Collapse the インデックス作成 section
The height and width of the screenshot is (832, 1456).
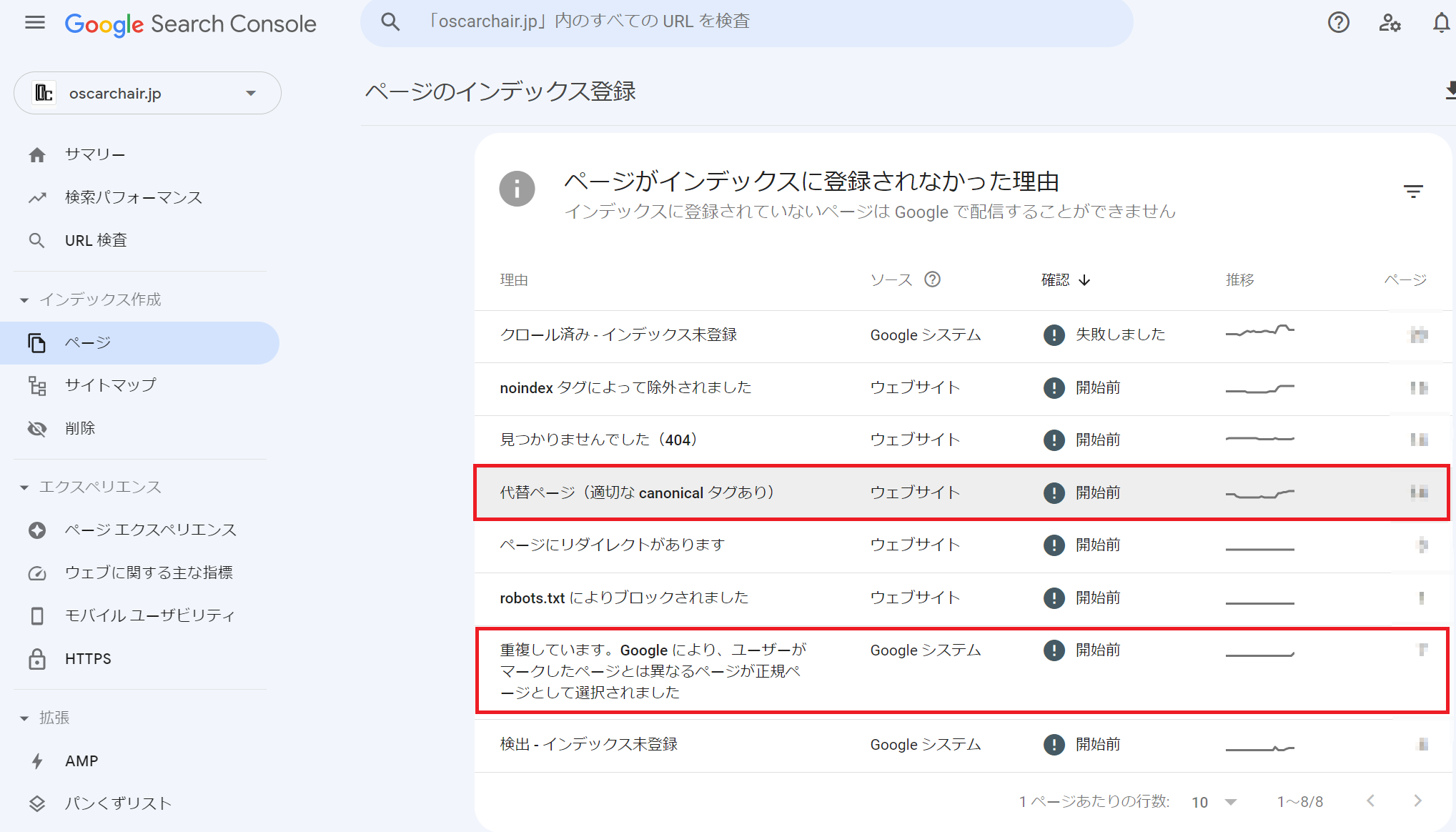click(24, 300)
